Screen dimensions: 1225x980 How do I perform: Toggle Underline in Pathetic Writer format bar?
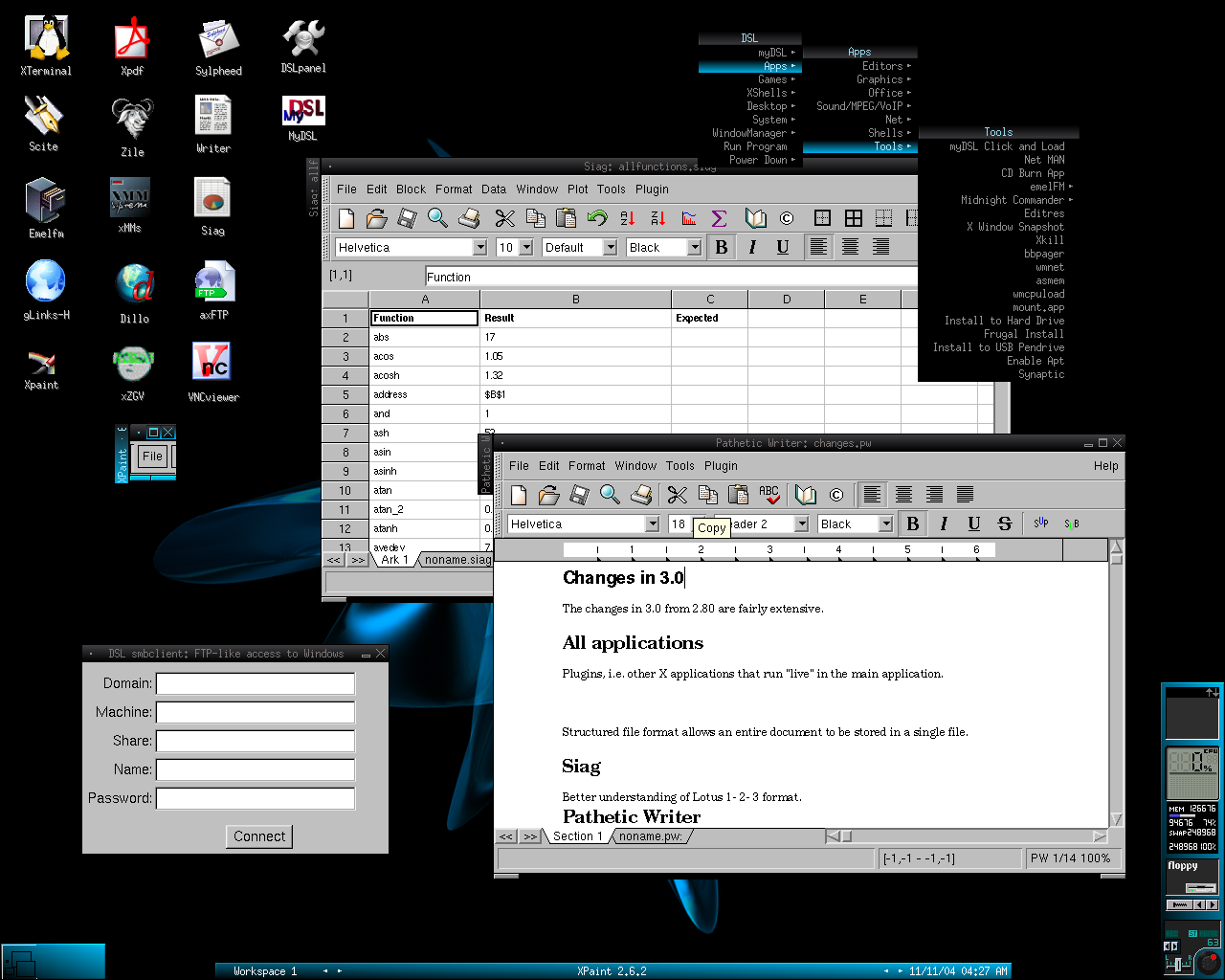click(974, 523)
